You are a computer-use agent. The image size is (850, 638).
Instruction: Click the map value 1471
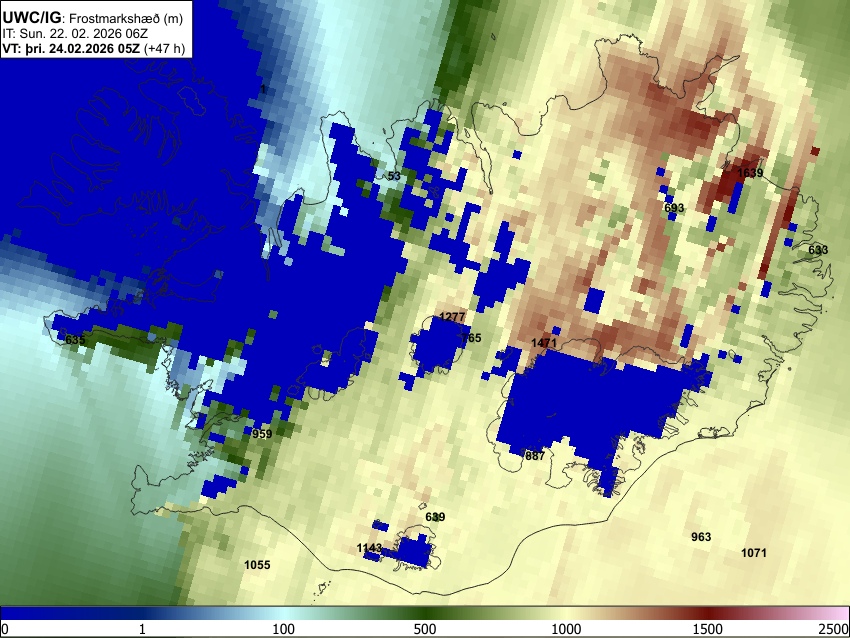click(544, 343)
